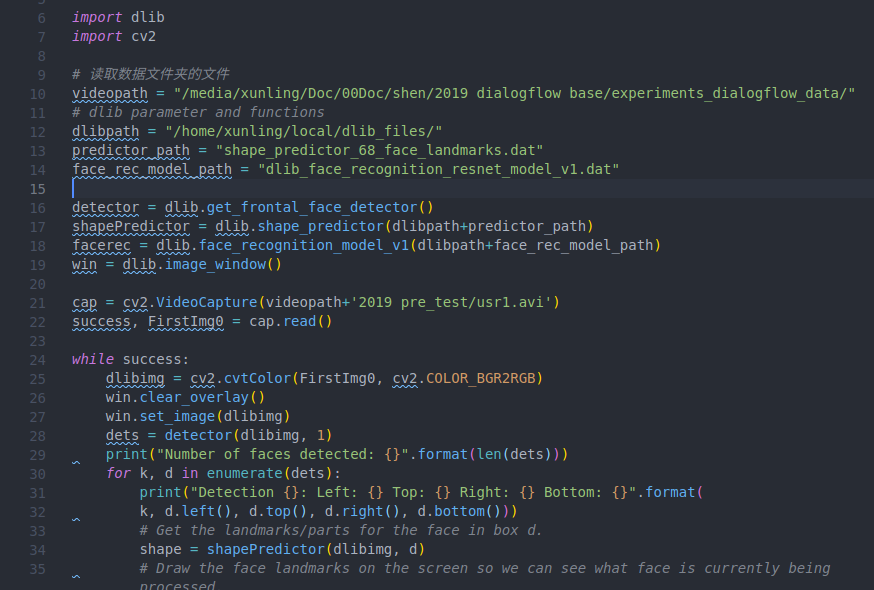Click 'face_rec_model_path' variable on line 14

point(152,169)
